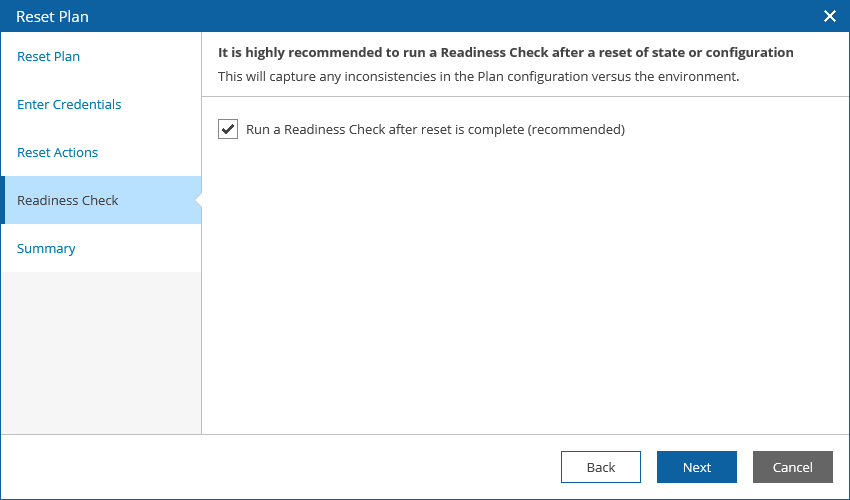The height and width of the screenshot is (500, 850).
Task: Open the Enter Credentials step
Action: (69, 105)
